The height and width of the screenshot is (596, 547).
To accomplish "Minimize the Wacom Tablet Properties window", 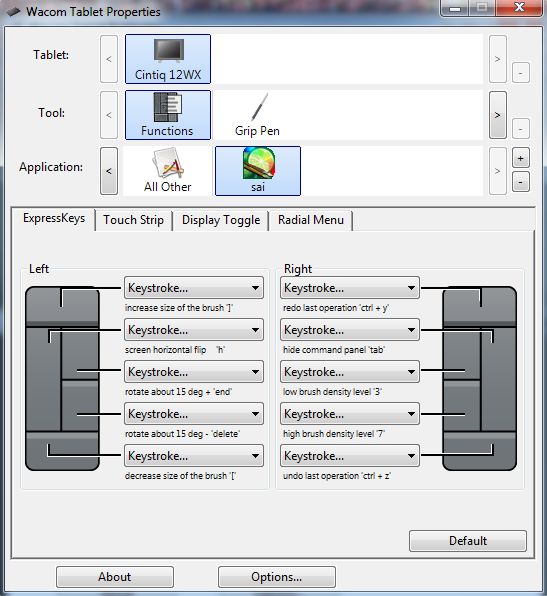I will coord(455,8).
